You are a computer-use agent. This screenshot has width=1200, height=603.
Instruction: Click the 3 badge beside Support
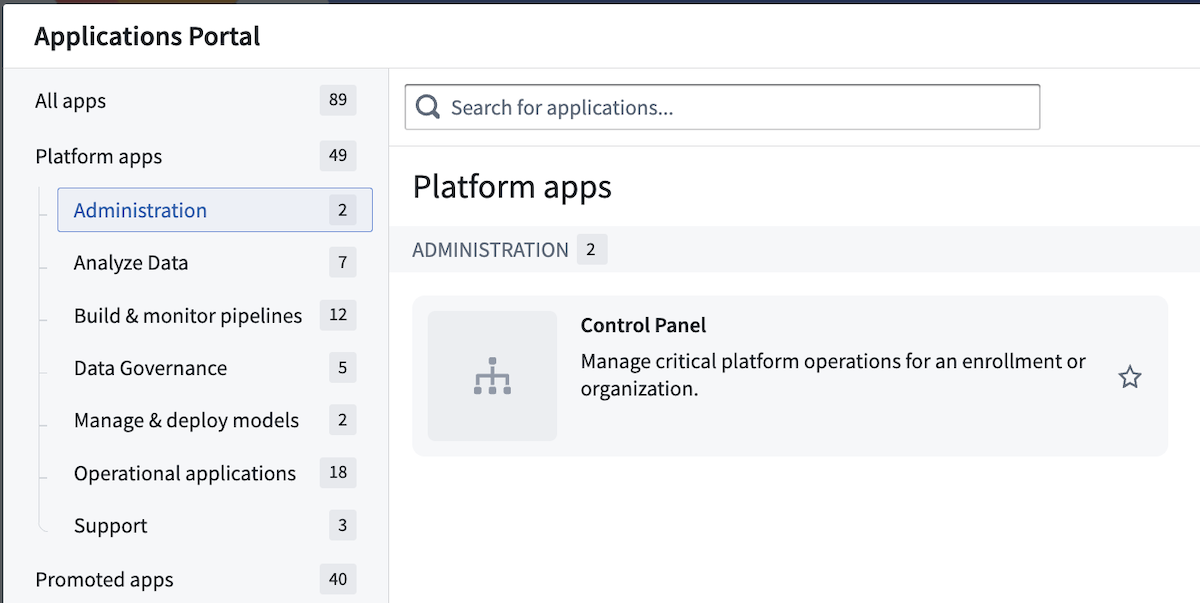[x=342, y=525]
